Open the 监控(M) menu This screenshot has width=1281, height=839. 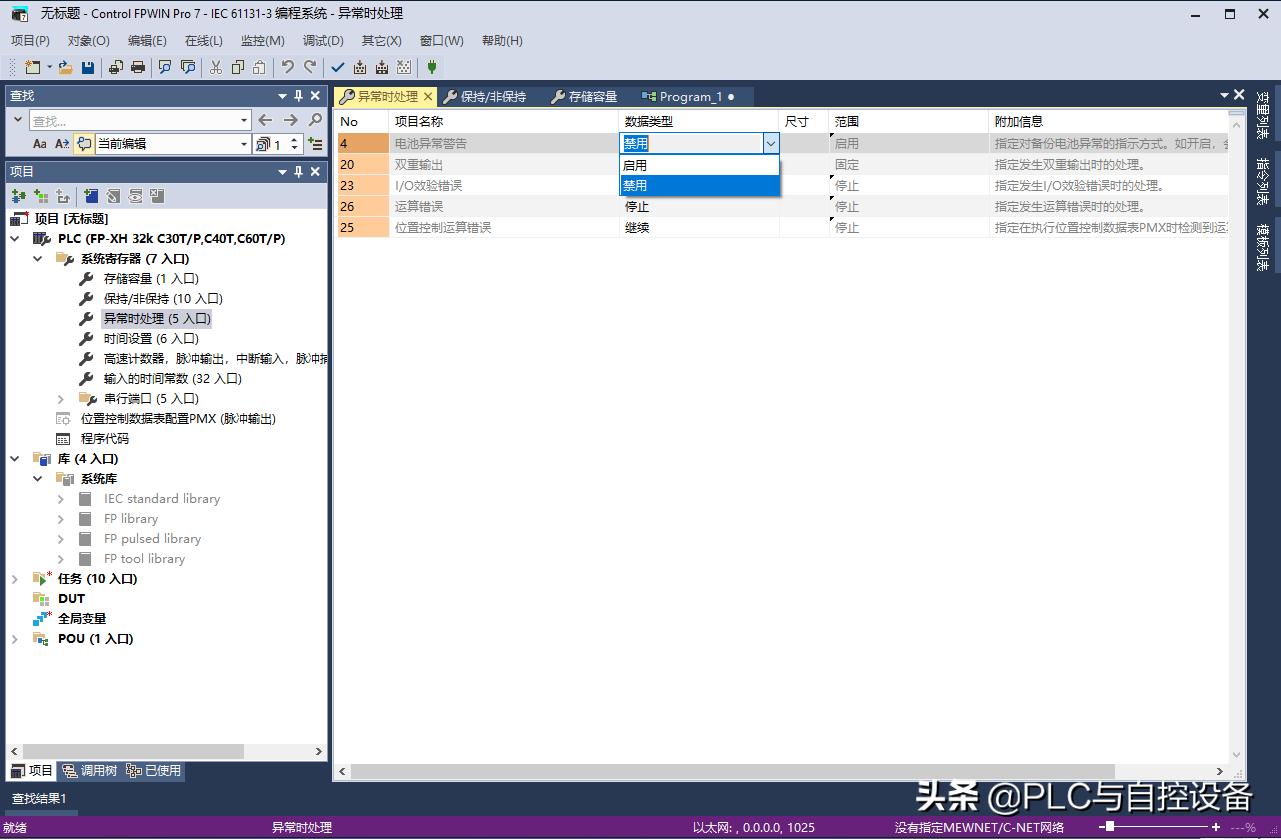pos(262,41)
